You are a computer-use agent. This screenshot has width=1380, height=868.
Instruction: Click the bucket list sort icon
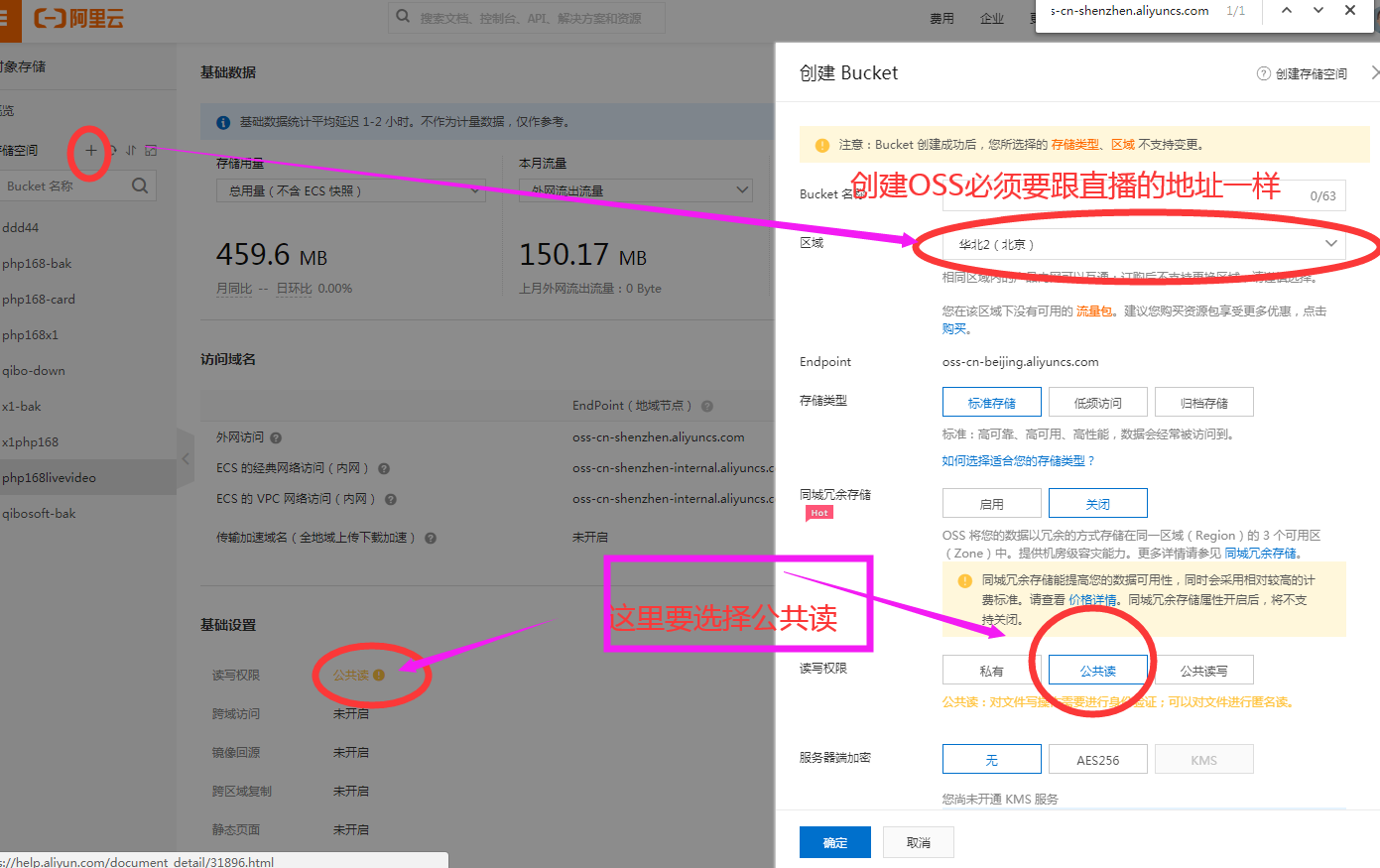coord(131,151)
